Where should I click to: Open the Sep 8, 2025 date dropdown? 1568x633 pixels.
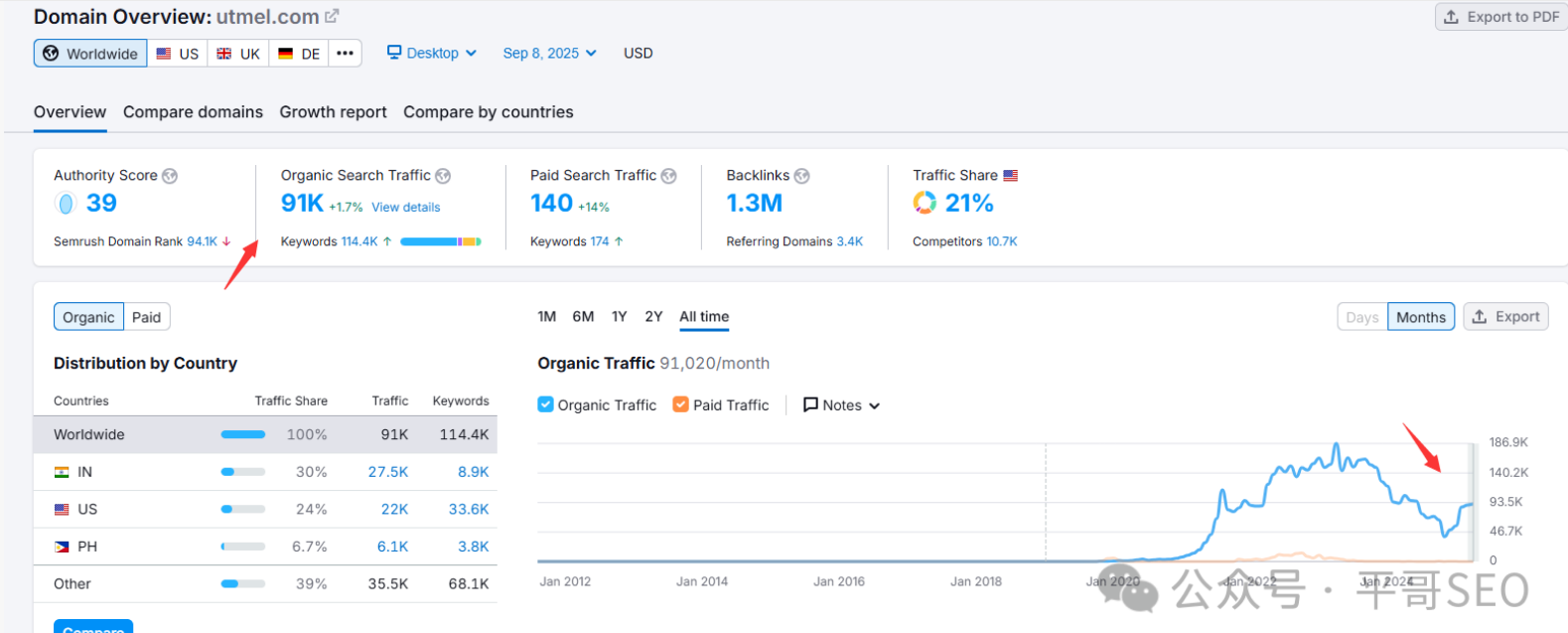549,53
